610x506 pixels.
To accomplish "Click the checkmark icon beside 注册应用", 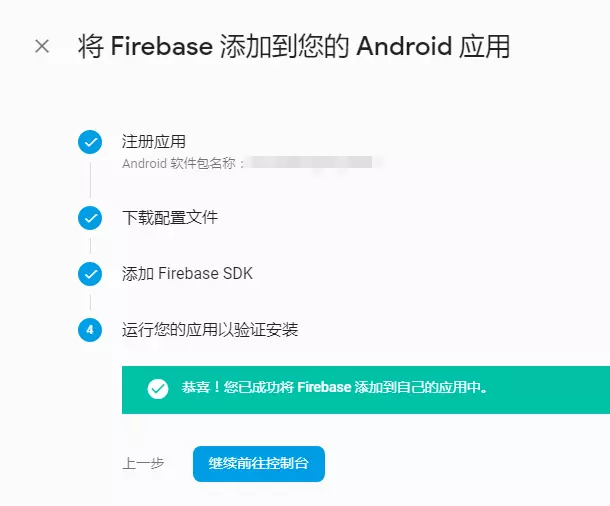I will [90, 142].
